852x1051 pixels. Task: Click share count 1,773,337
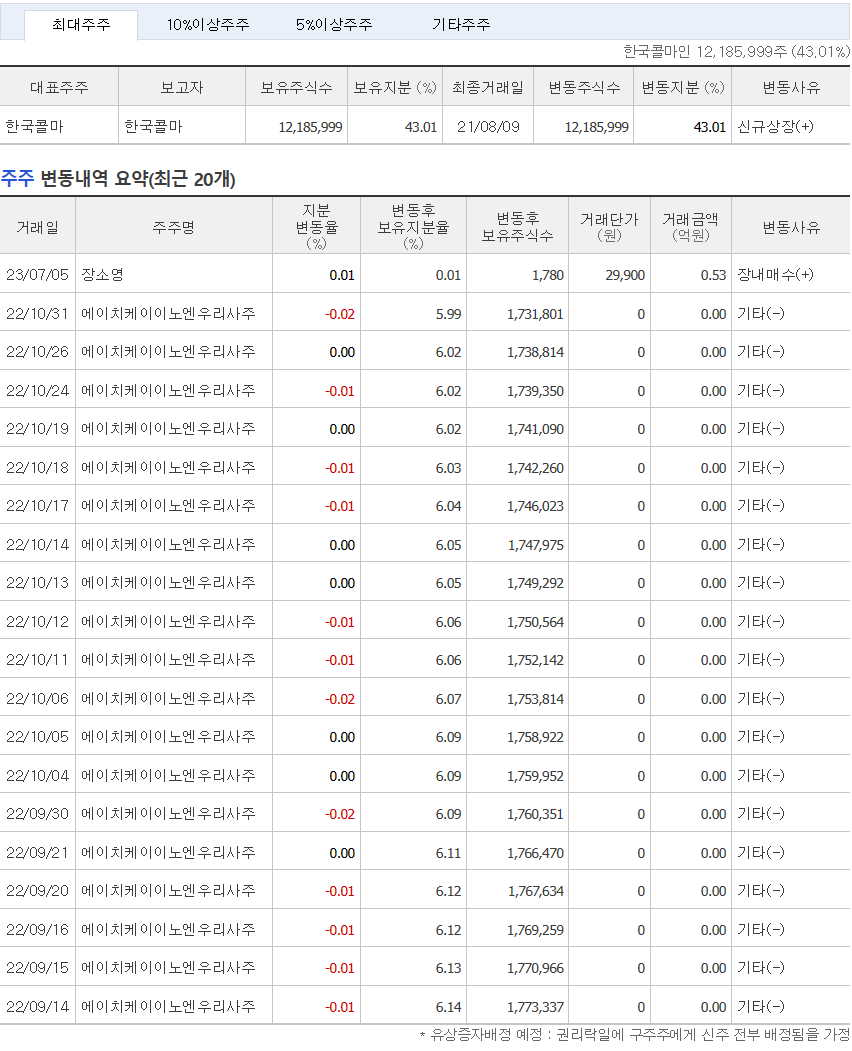pyautogui.click(x=535, y=1007)
